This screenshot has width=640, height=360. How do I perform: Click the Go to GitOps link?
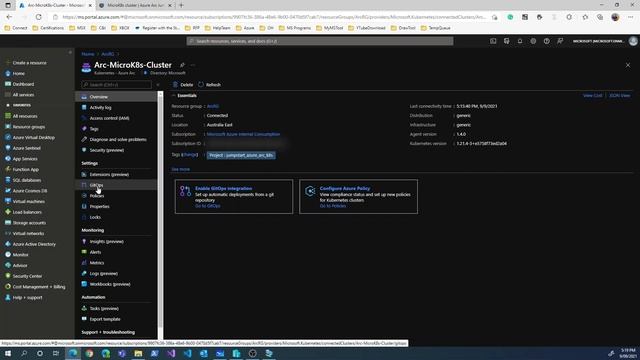point(207,206)
